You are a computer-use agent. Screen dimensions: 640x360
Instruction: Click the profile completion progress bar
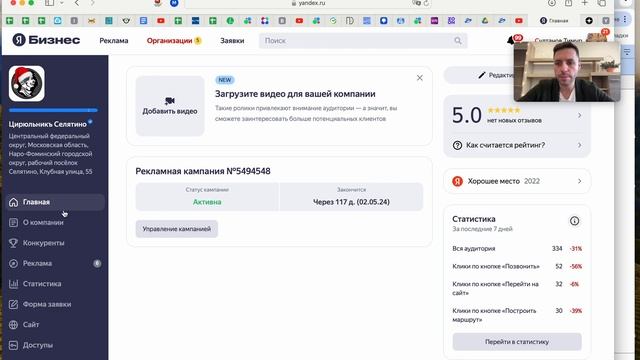(x=53, y=110)
